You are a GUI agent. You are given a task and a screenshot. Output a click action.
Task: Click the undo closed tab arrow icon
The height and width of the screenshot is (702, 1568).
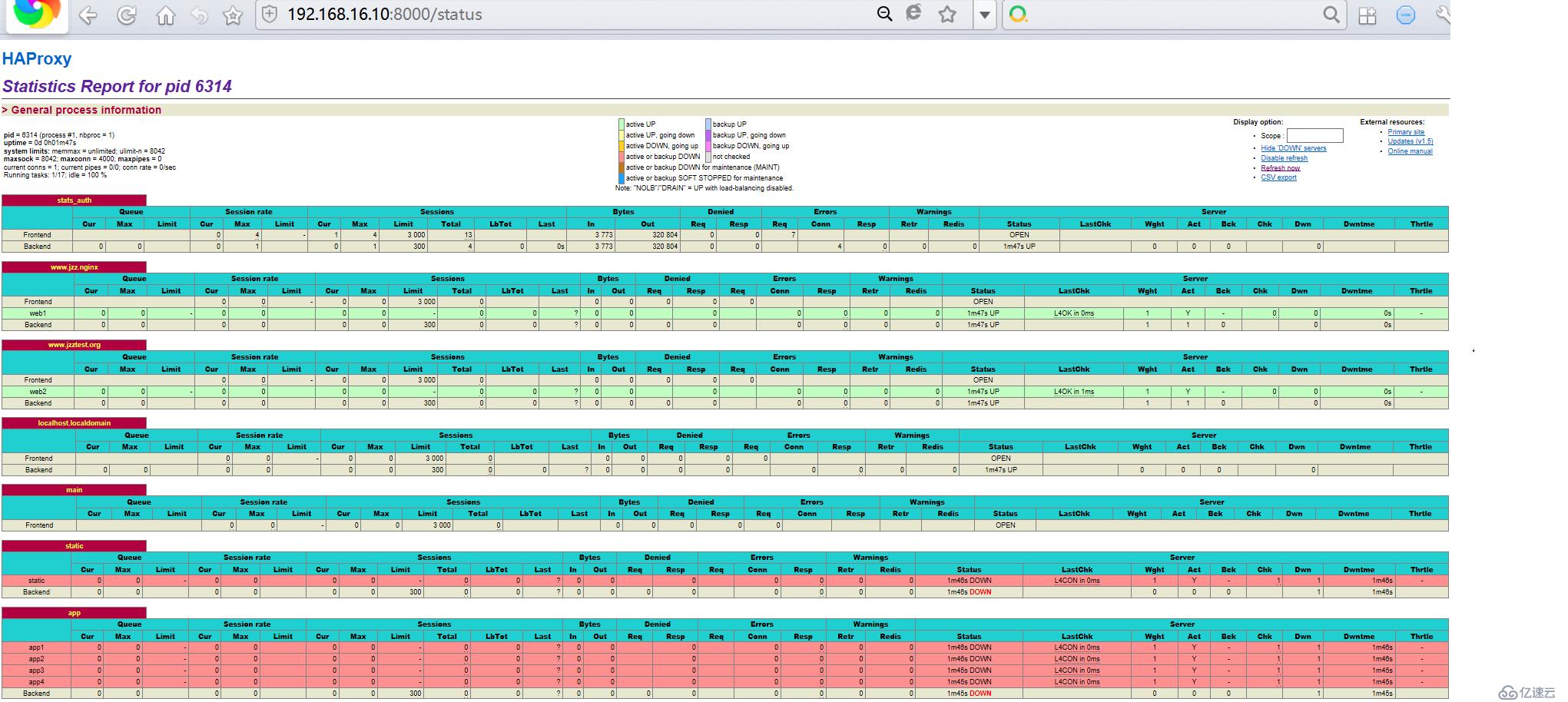(x=199, y=15)
